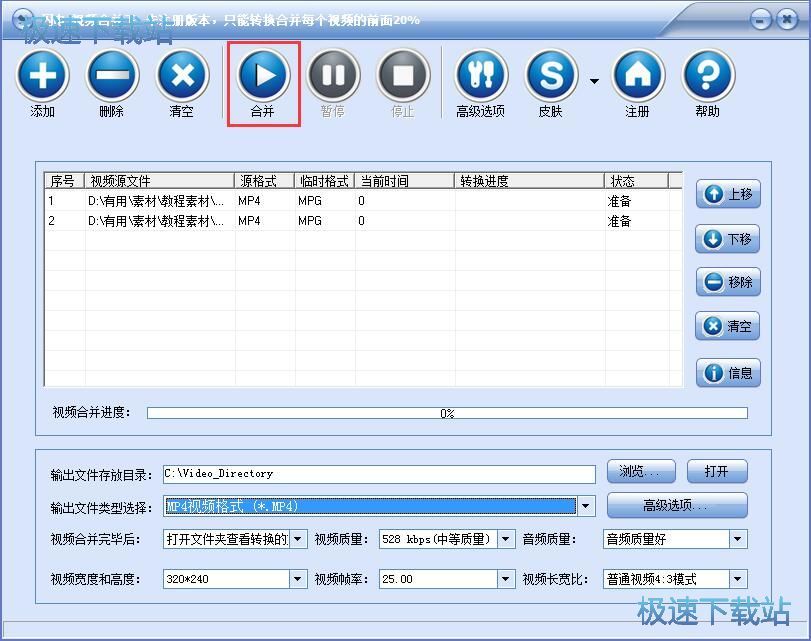Viewport: 811px width, 641px height.
Task: Click the 打开 (Open) output folder button
Action: coord(716,472)
